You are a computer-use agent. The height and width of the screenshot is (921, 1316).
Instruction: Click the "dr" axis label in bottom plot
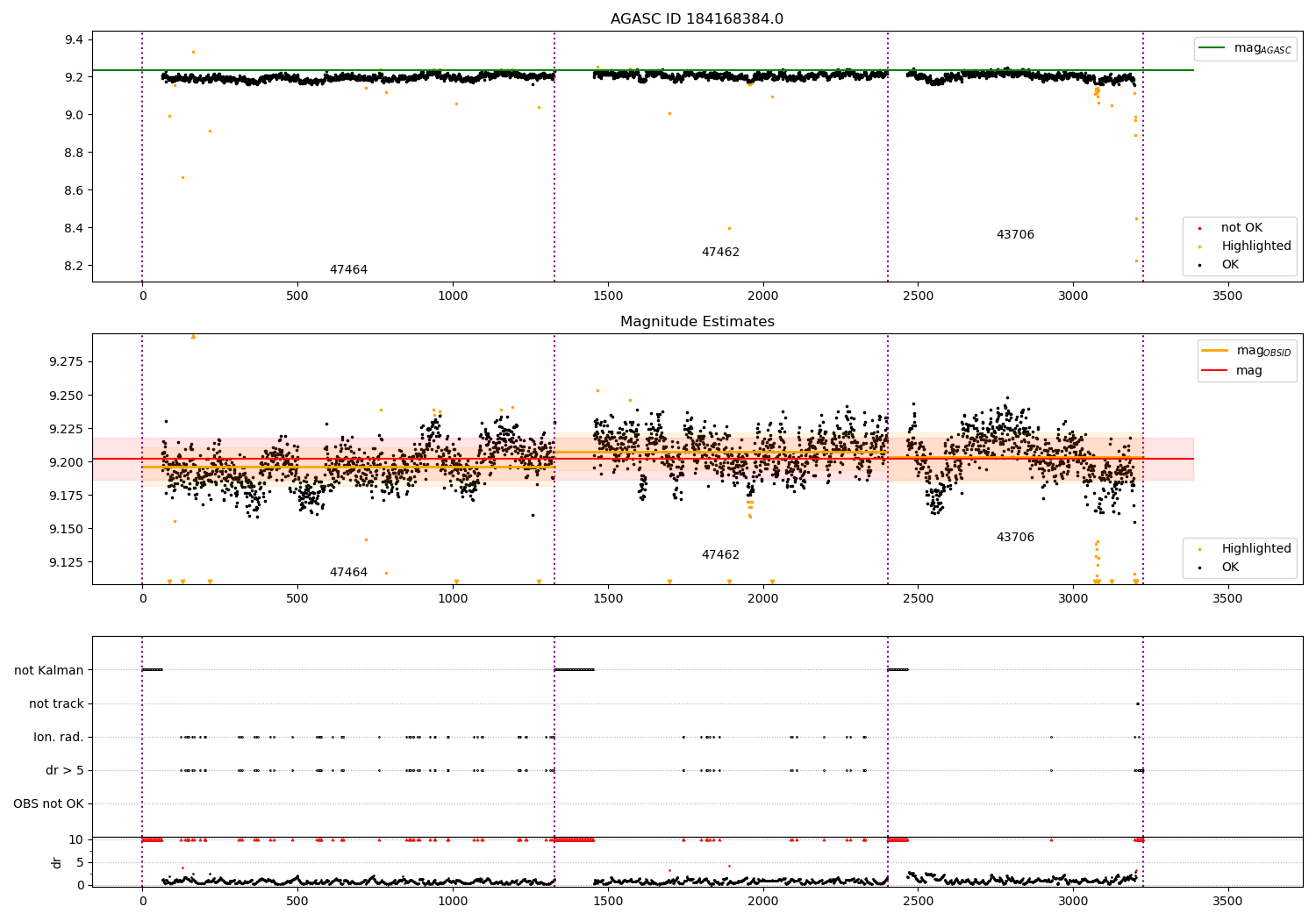click(57, 862)
